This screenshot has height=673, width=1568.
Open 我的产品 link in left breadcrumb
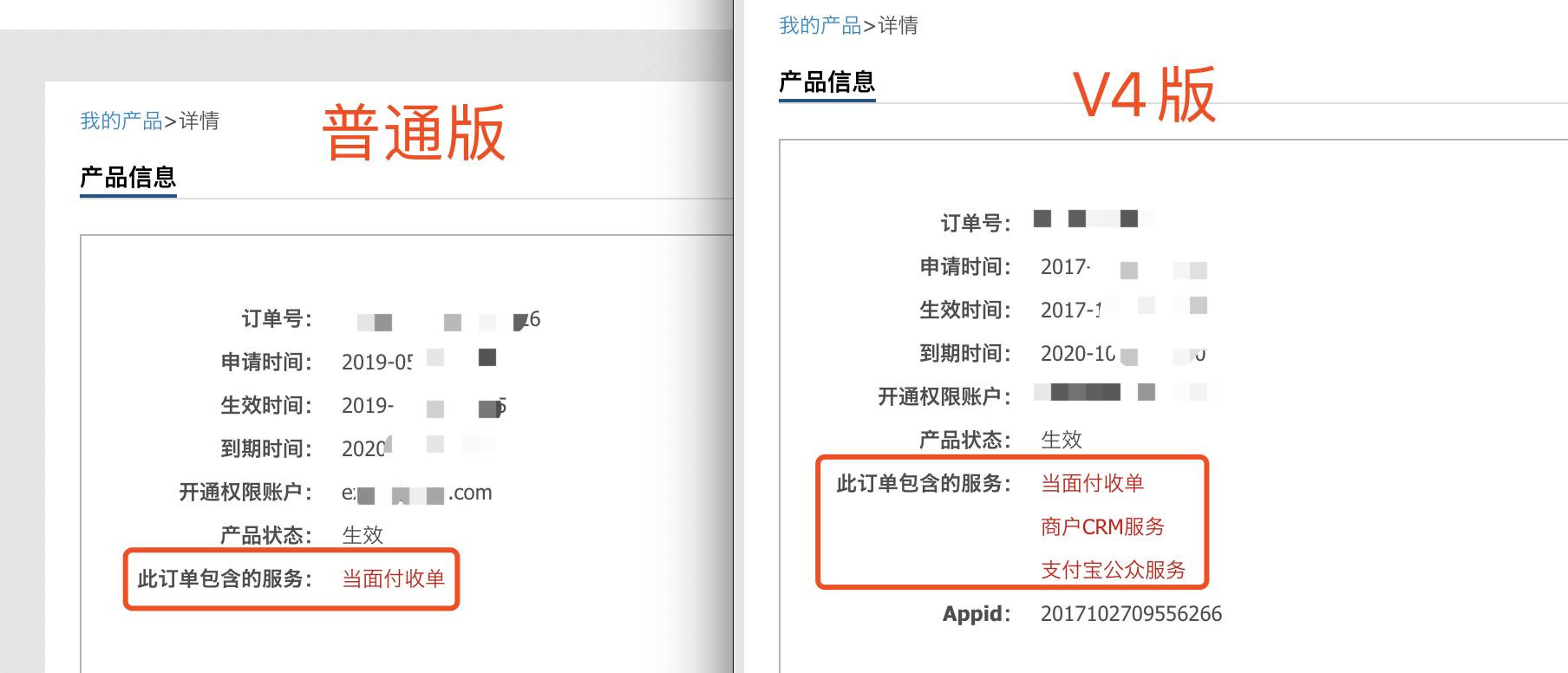tap(121, 121)
